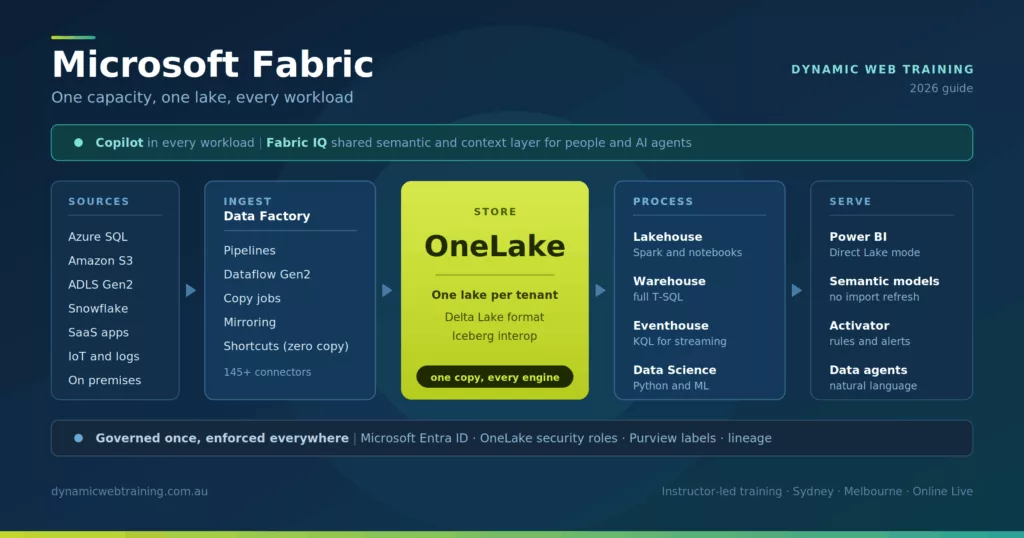Click "Instructor-led training" footer text
The image size is (1024, 538).
pos(722,492)
